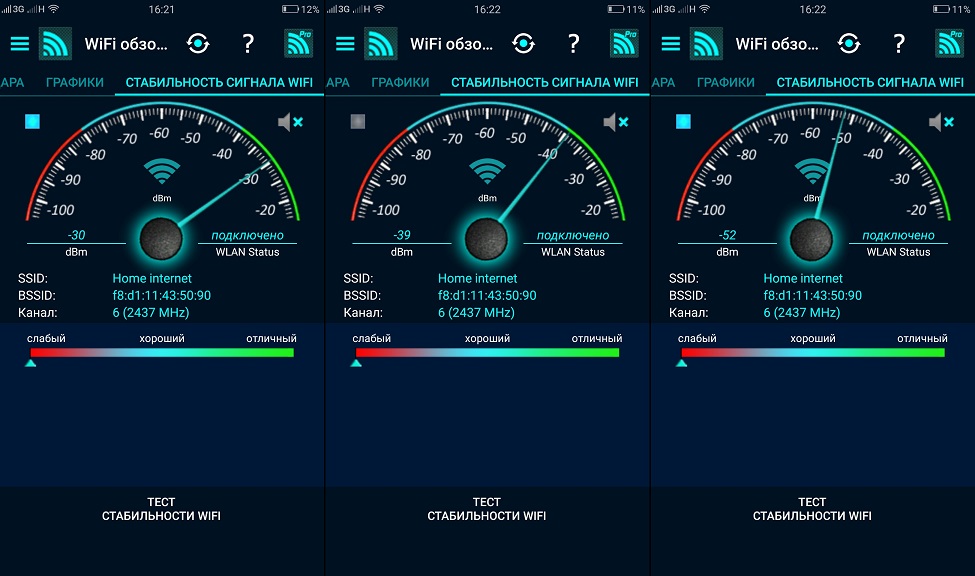This screenshot has height=576, width=975.
Task: Toggle blue square indicator in right screen
Action: coord(683,121)
